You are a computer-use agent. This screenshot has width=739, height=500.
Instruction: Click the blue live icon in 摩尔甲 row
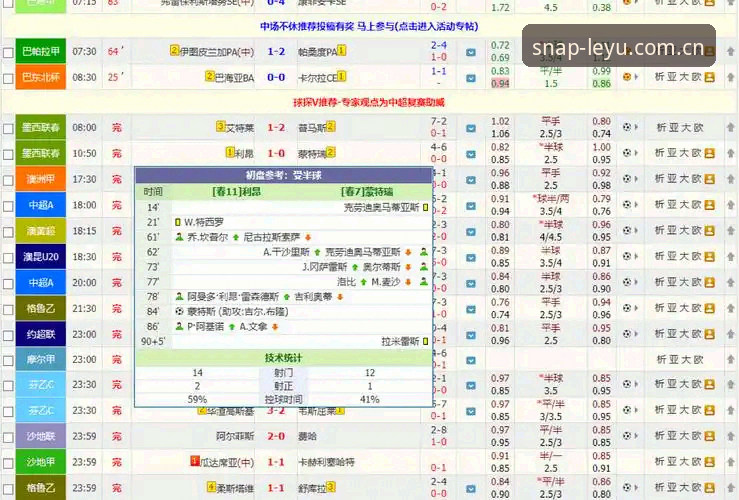pos(471,361)
